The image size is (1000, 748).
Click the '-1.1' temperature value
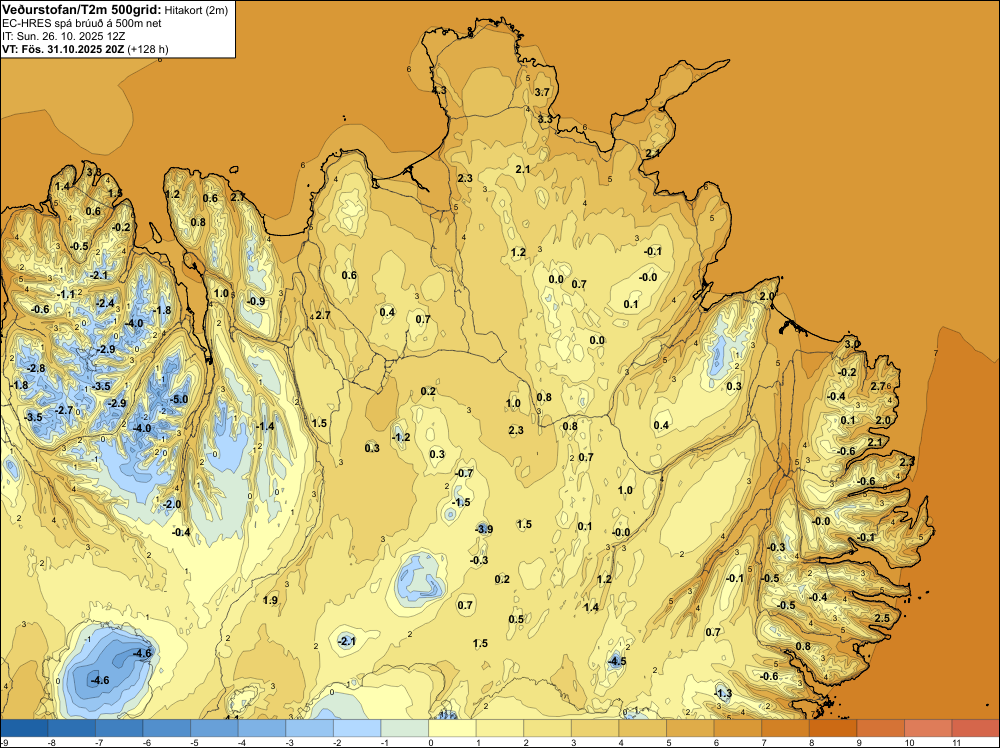[65, 295]
